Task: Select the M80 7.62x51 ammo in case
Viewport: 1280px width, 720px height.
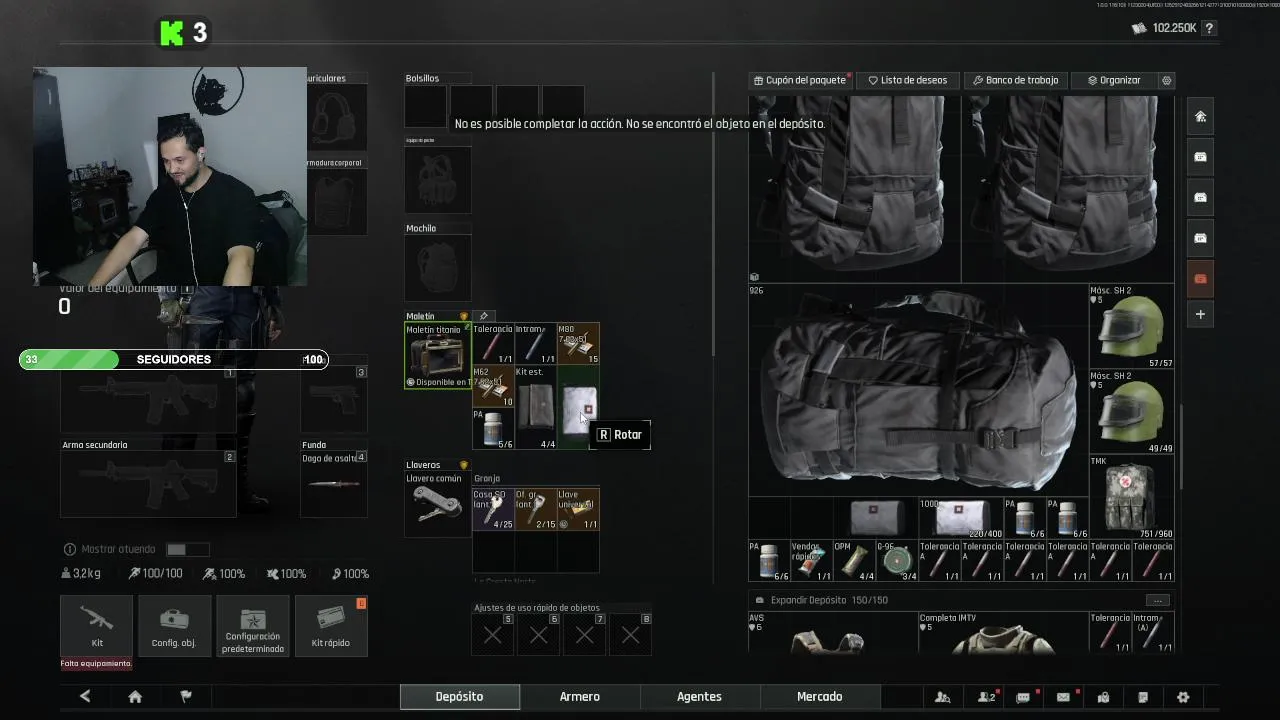Action: [x=578, y=344]
